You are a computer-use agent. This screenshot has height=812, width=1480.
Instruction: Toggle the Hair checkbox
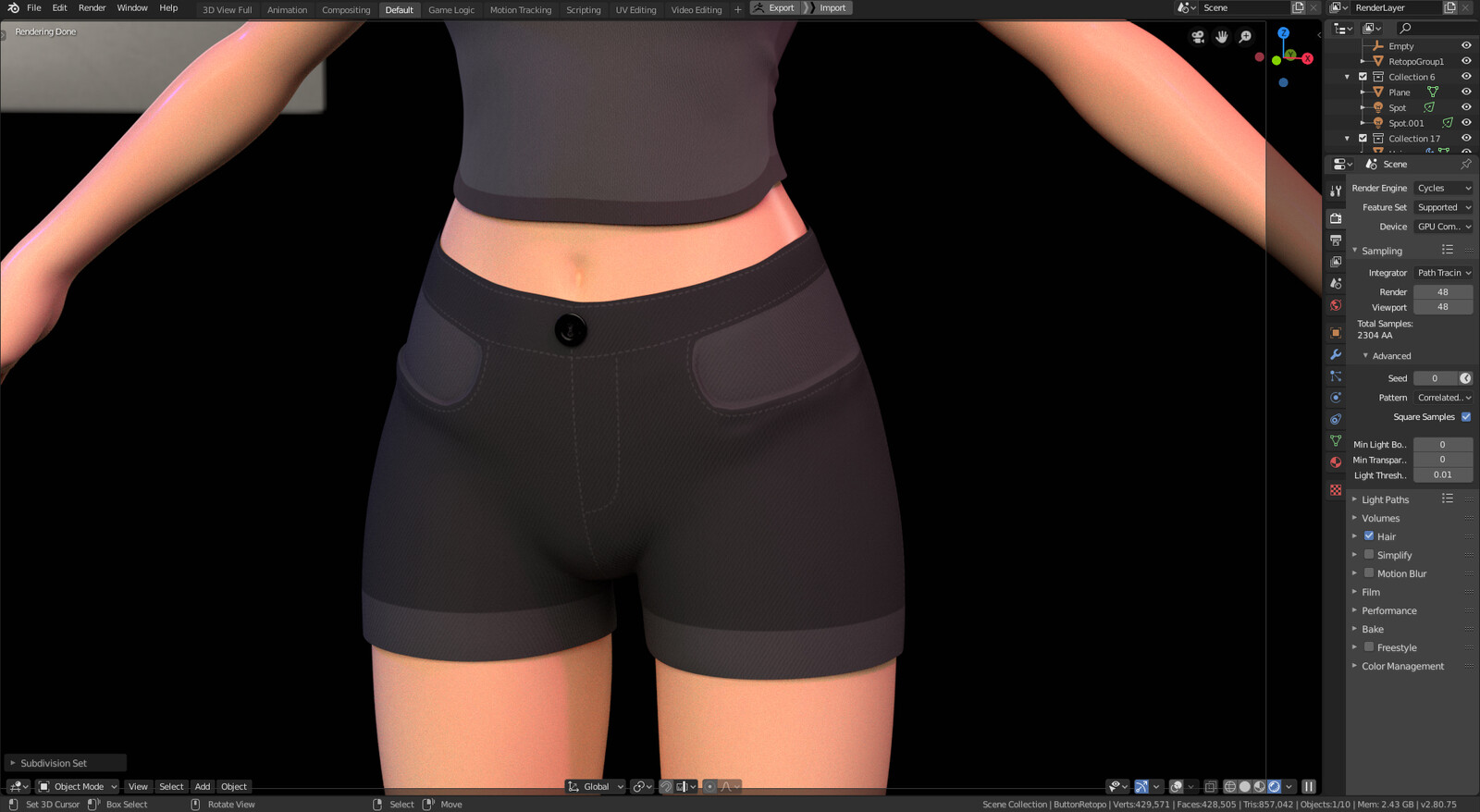[1369, 536]
